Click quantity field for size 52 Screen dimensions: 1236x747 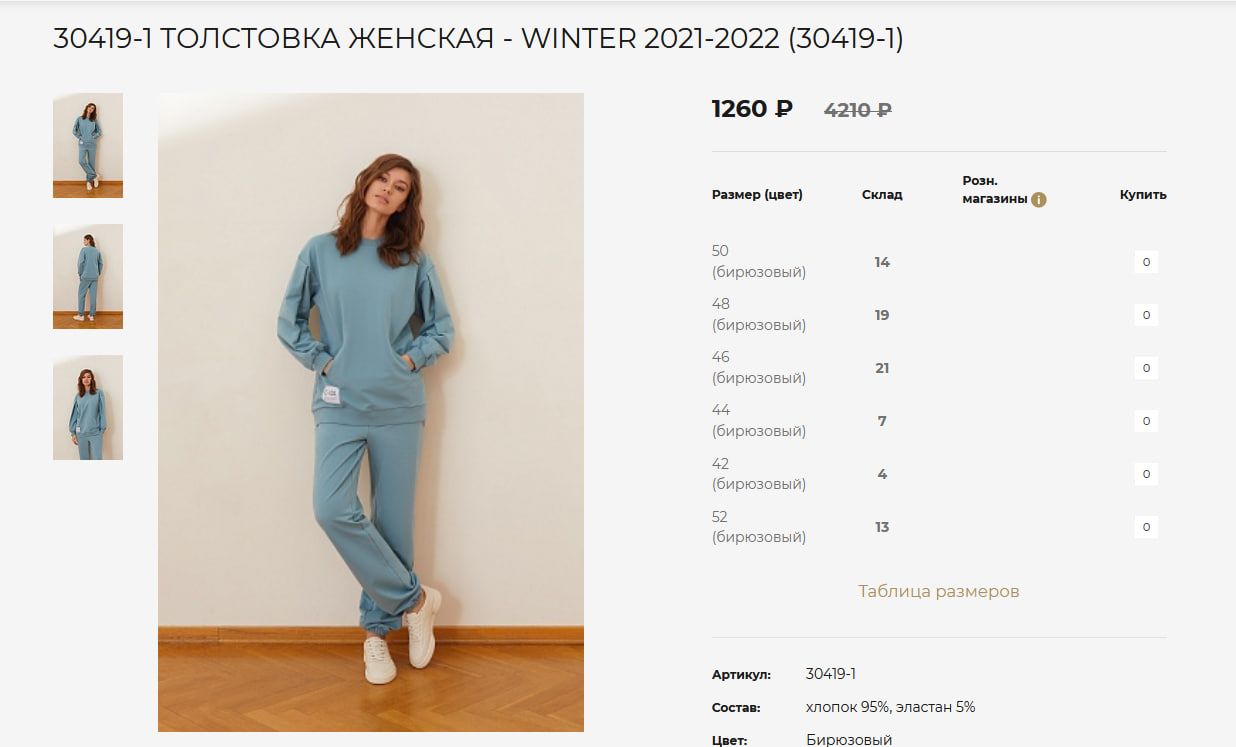1146,527
